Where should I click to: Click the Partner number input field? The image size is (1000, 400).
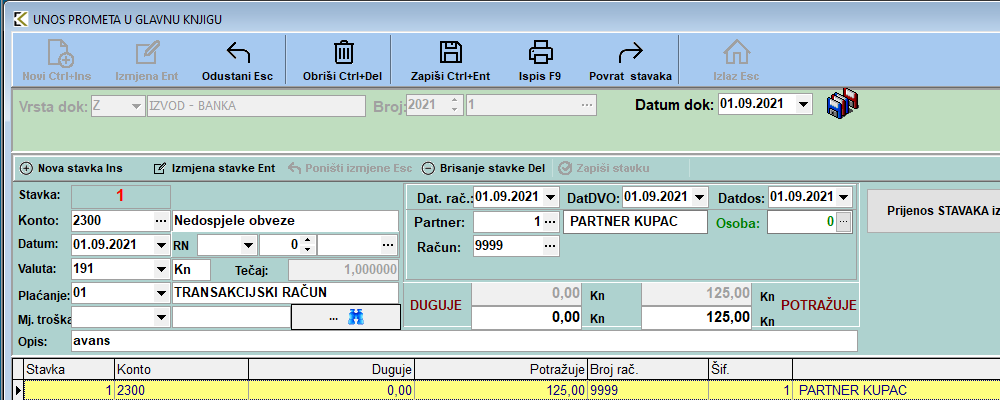tap(508, 222)
